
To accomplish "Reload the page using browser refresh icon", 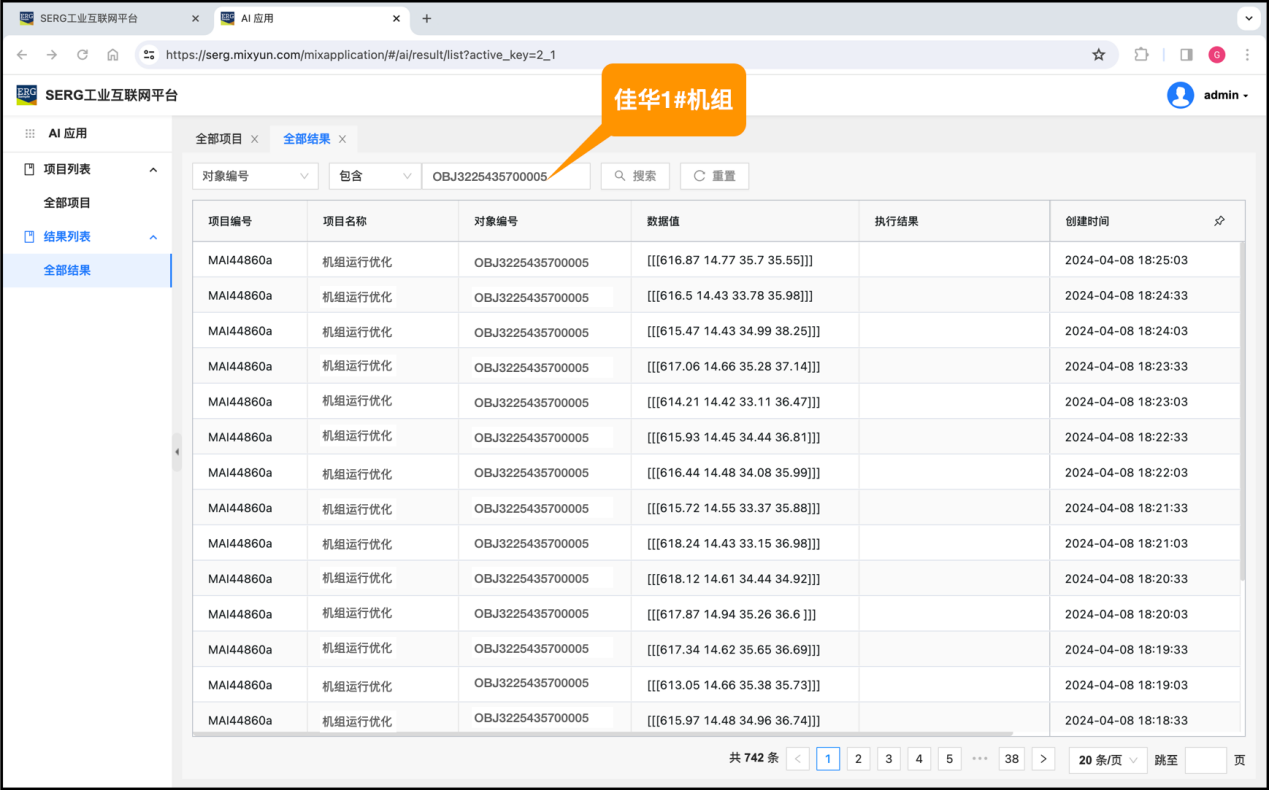I will pyautogui.click(x=82, y=55).
